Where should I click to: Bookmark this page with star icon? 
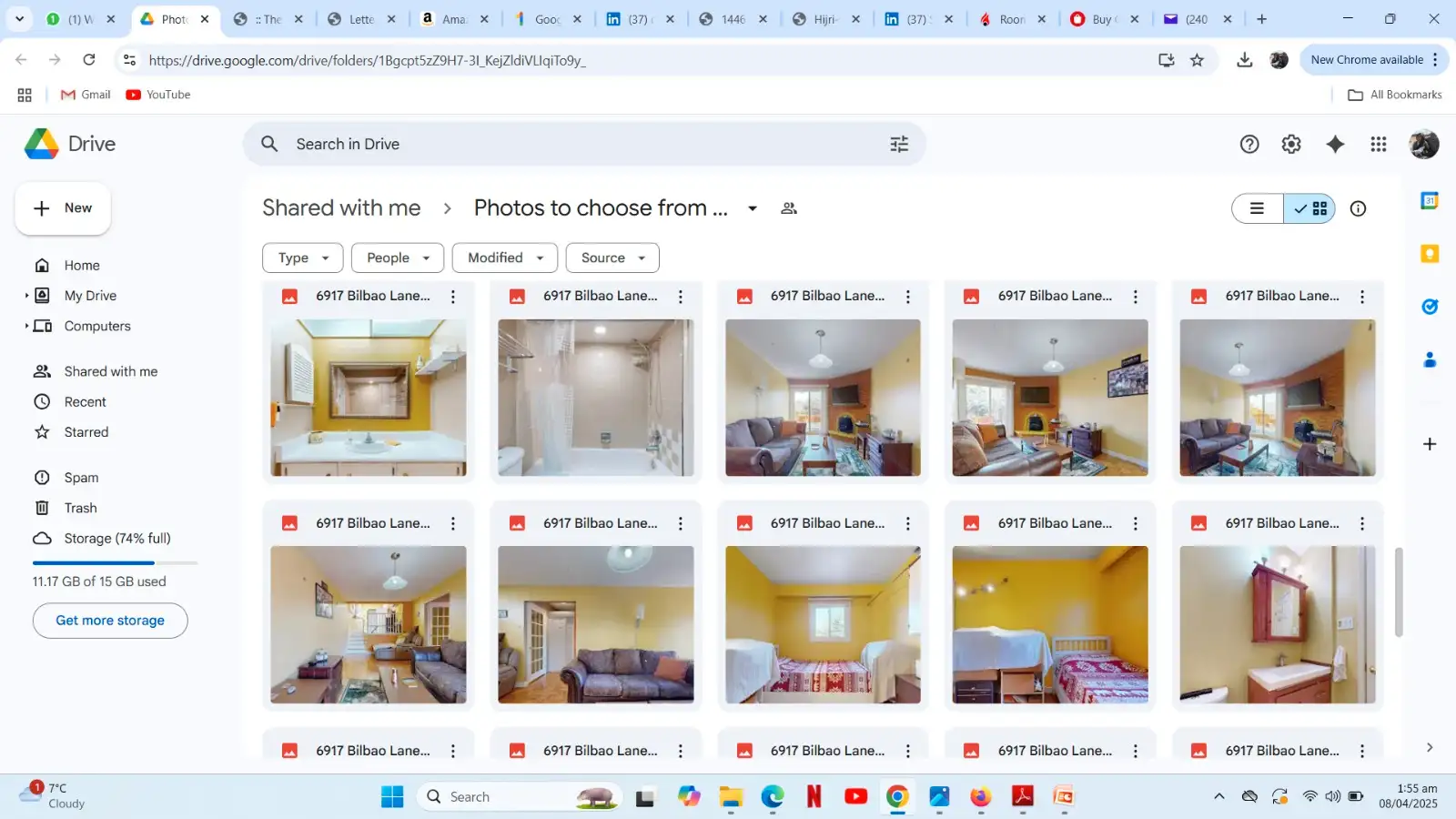coord(1198,60)
